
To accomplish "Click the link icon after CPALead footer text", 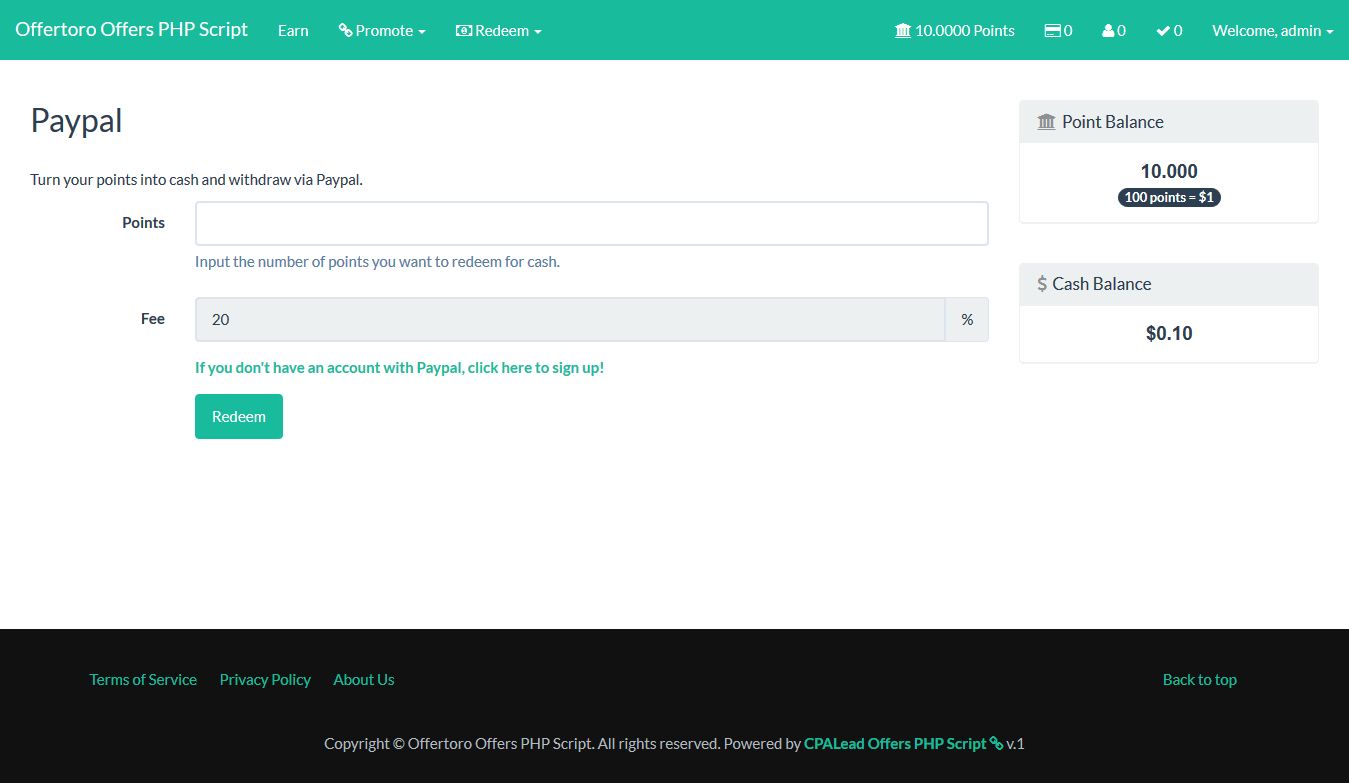I will 996,743.
